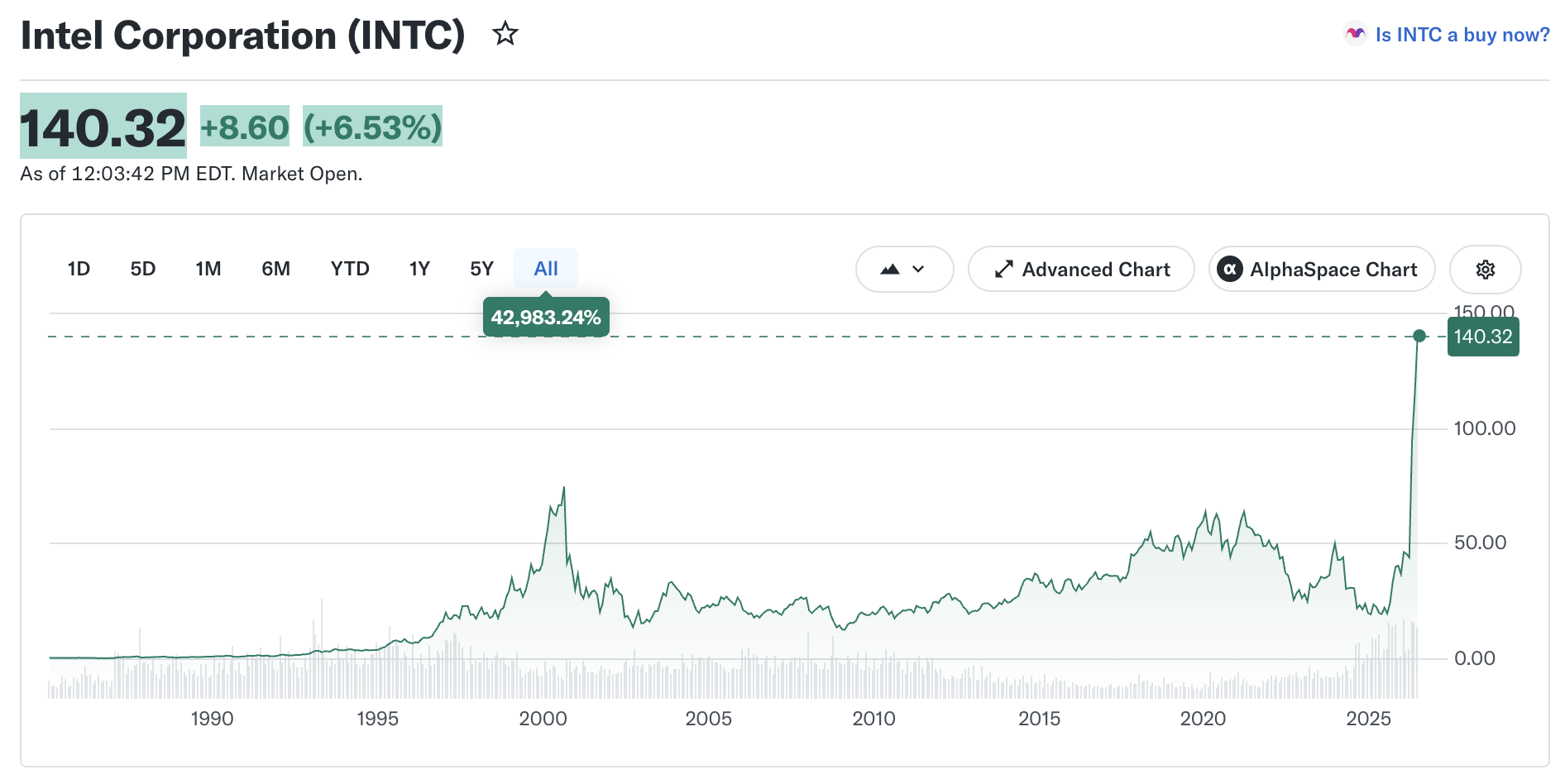Image resolution: width=1565 pixels, height=784 pixels.
Task: Click the pink bird icon beside INTC buy link
Action: point(1355,34)
